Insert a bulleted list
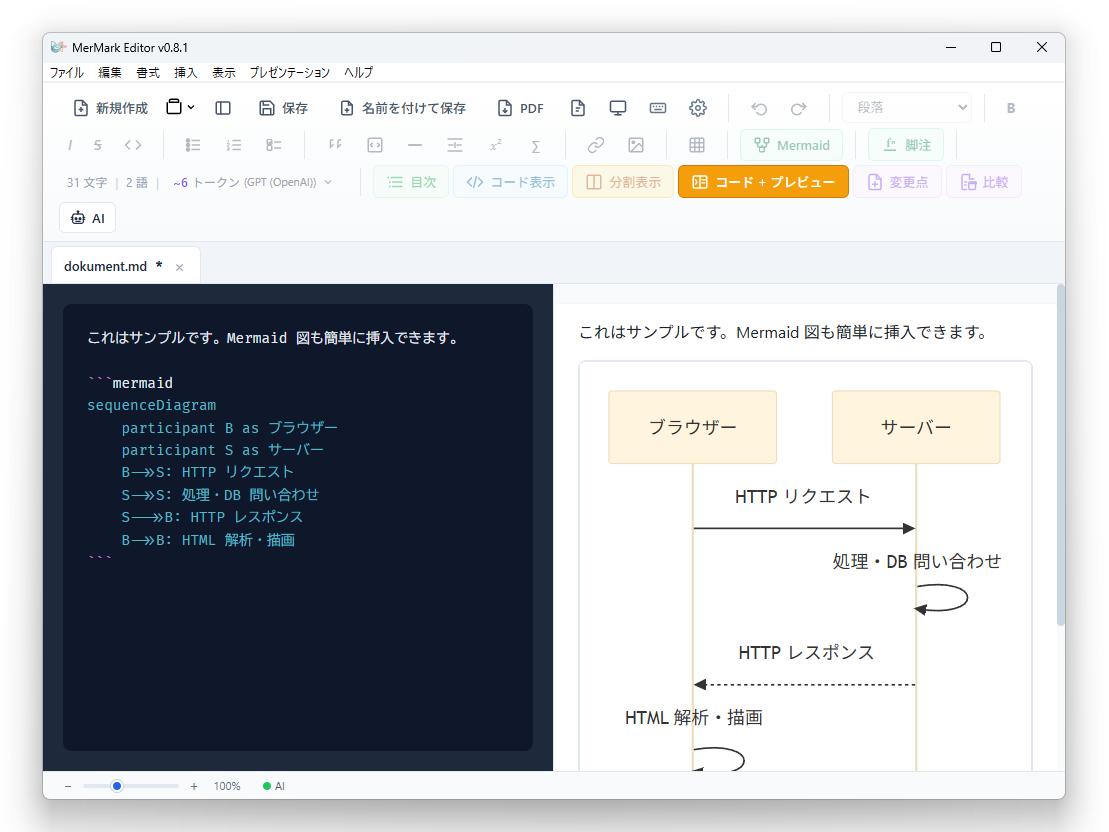This screenshot has height=832, width=1109. [192, 145]
